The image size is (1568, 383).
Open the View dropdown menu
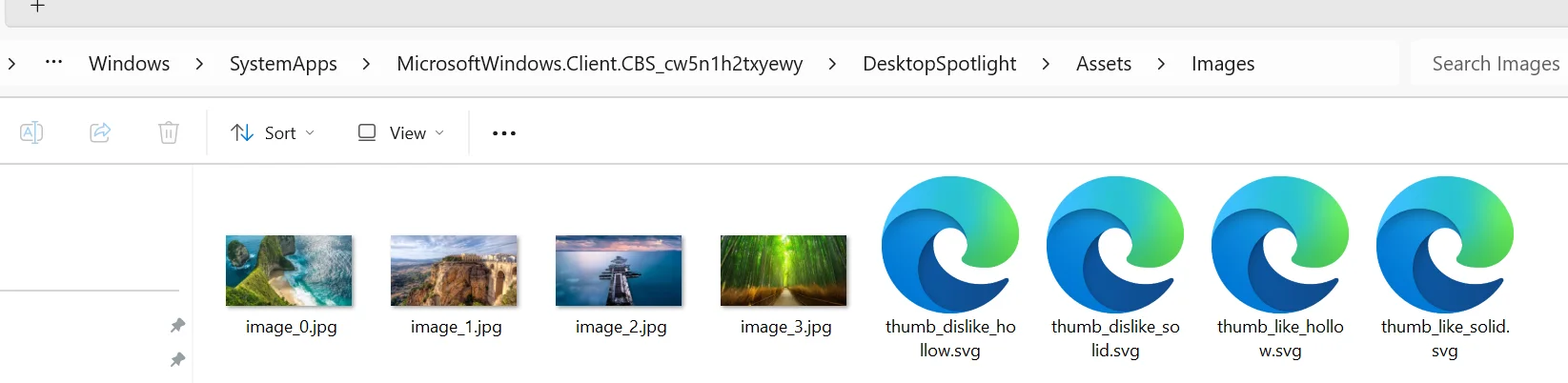[x=400, y=133]
